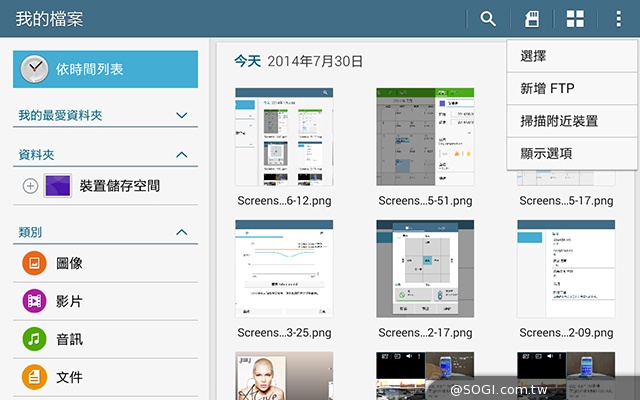Tap the green Audio music note icon

click(x=34, y=339)
